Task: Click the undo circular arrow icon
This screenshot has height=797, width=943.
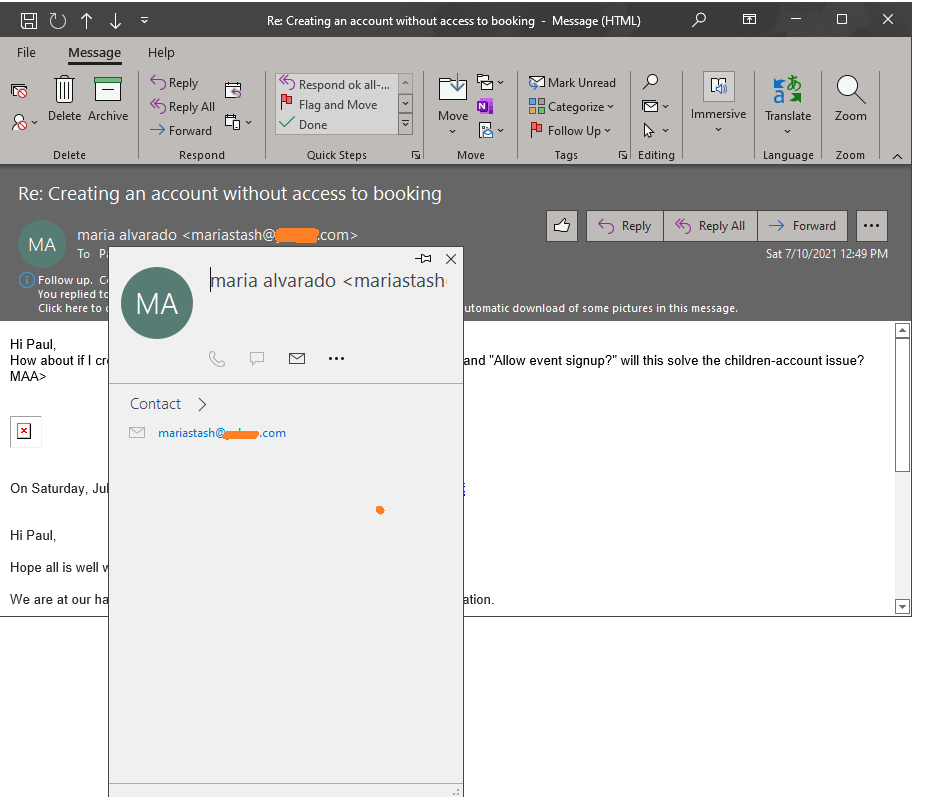Action: (58, 20)
